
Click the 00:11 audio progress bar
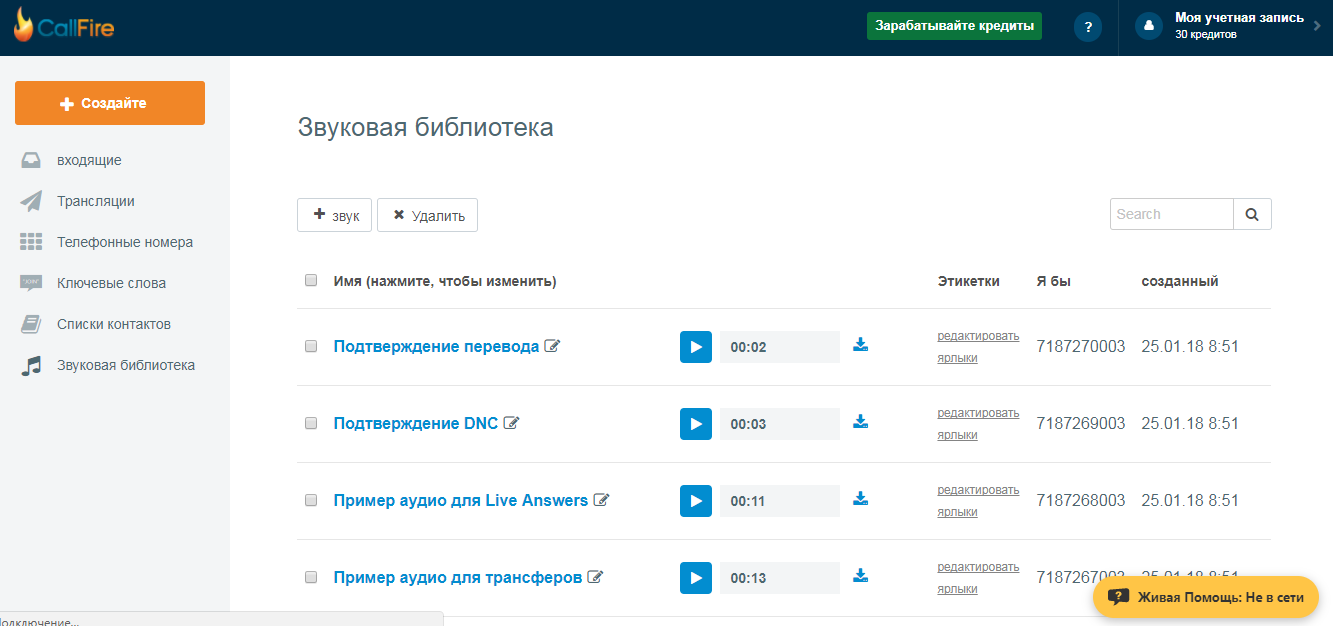click(x=780, y=501)
